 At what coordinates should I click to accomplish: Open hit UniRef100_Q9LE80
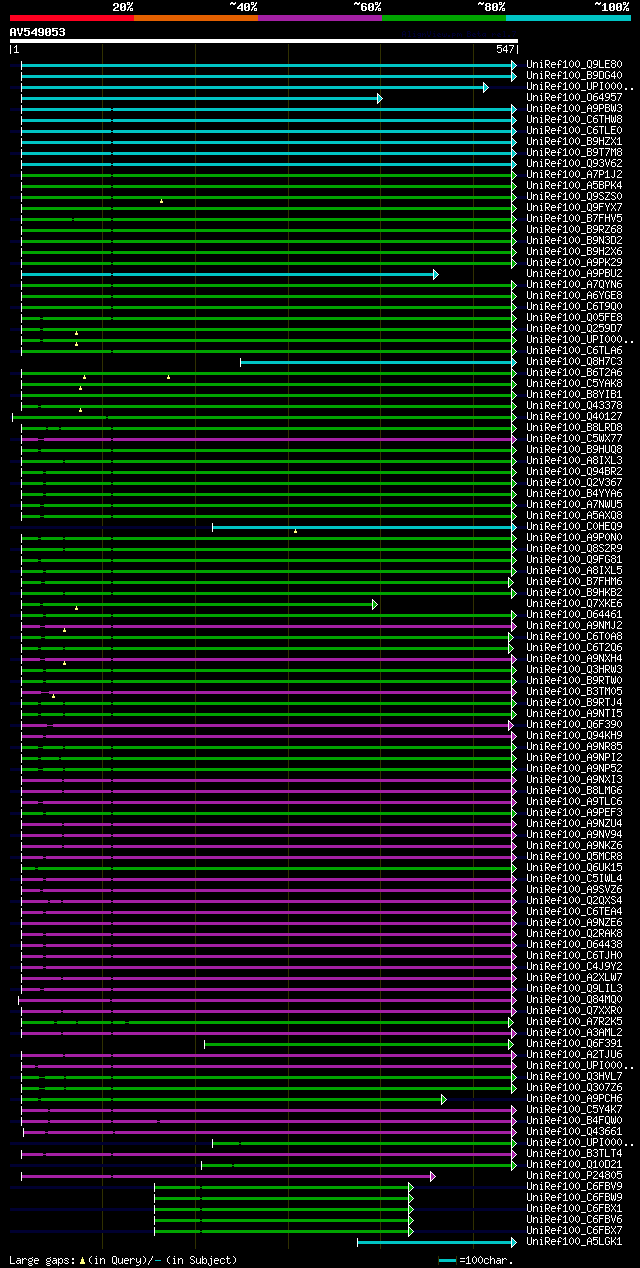pyautogui.click(x=574, y=64)
